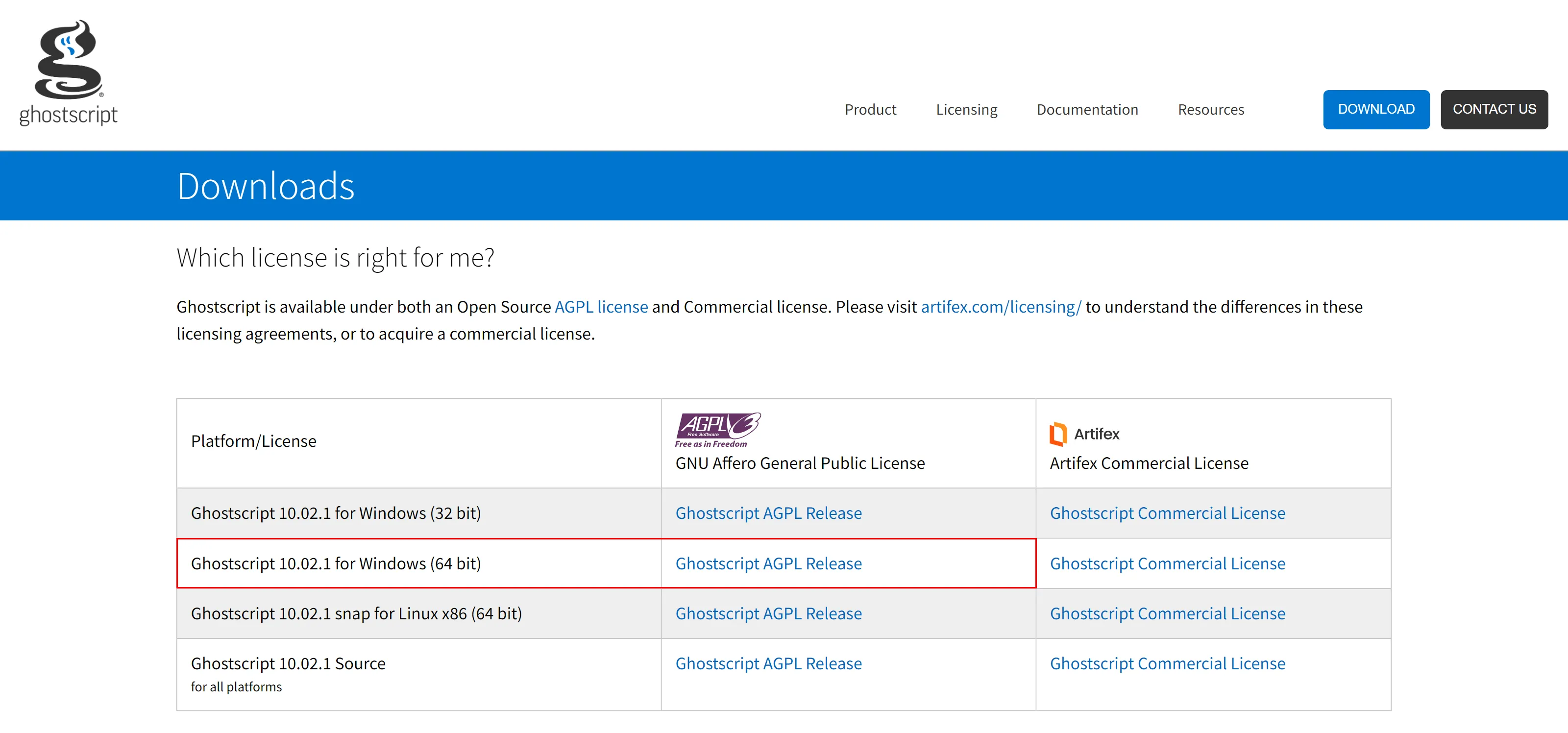
Task: Click the Artifex logo in table header
Action: point(1084,434)
